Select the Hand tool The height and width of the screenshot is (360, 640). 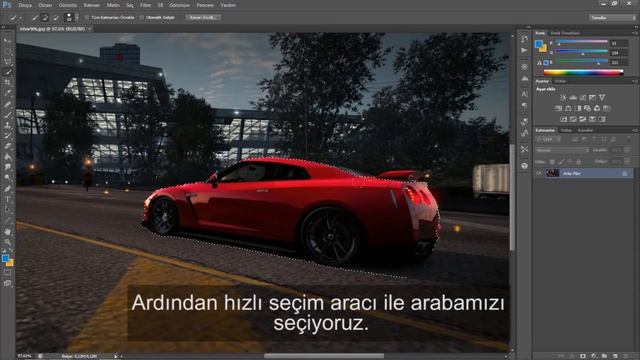click(7, 232)
